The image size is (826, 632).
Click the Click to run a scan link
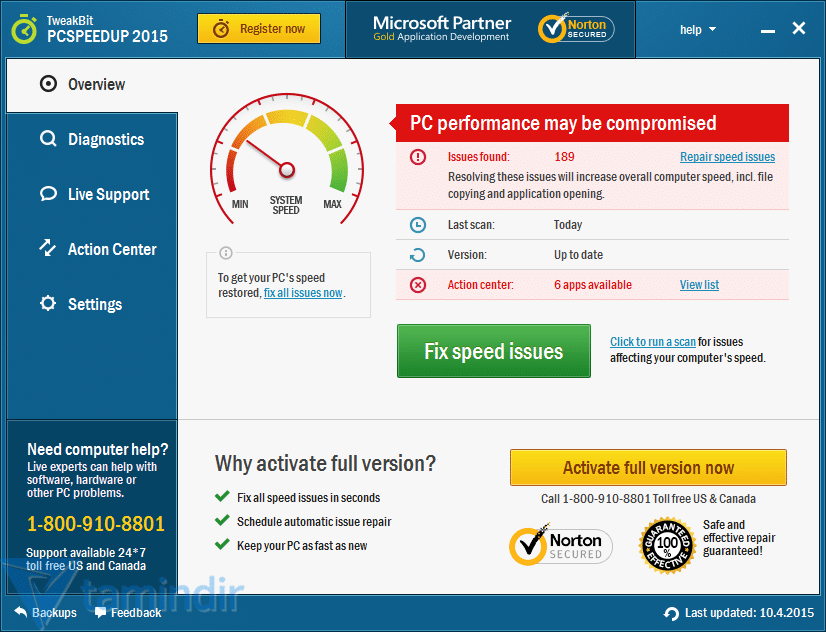coord(653,342)
